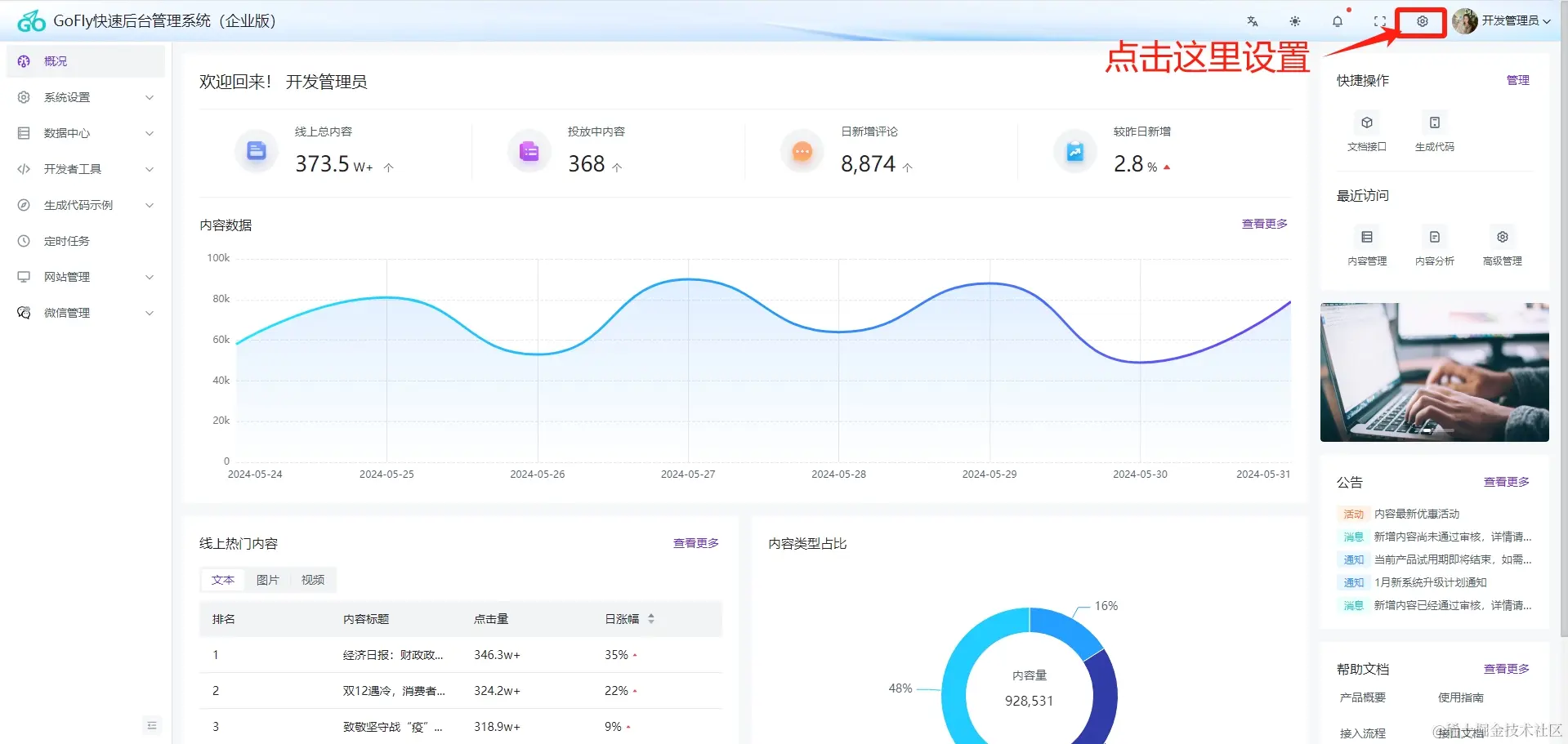Click the 日新增评论 orange chat icon
Image resolution: width=1568 pixels, height=744 pixels.
click(x=802, y=151)
